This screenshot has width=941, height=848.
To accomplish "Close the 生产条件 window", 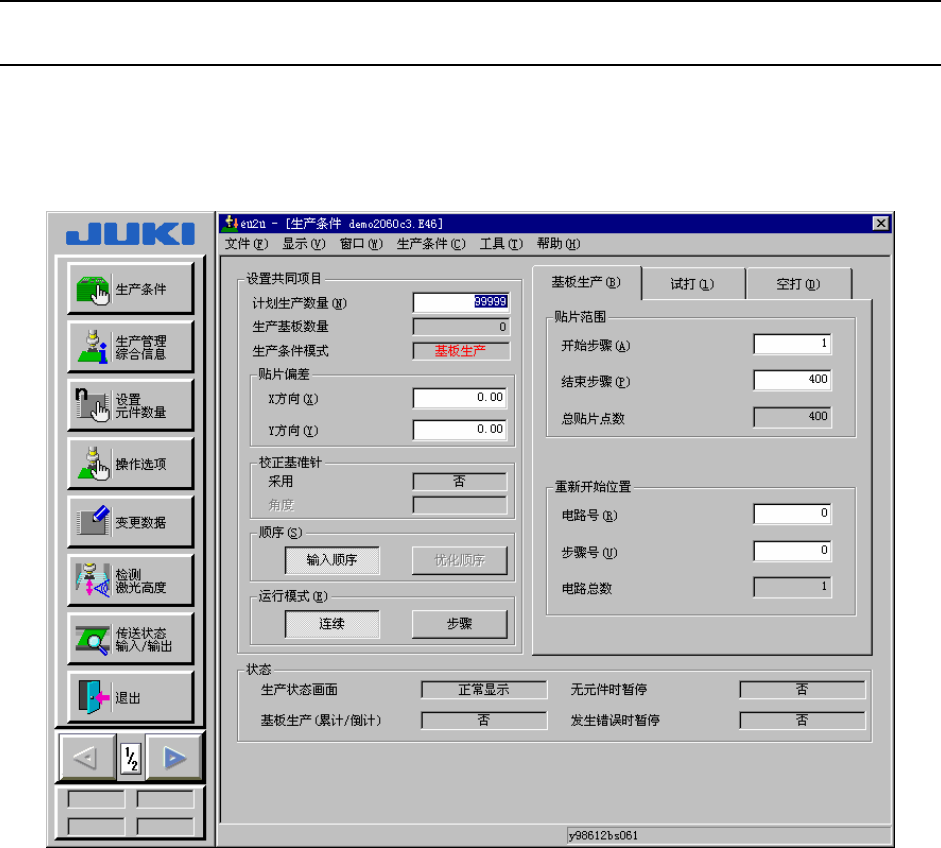I will click(880, 223).
